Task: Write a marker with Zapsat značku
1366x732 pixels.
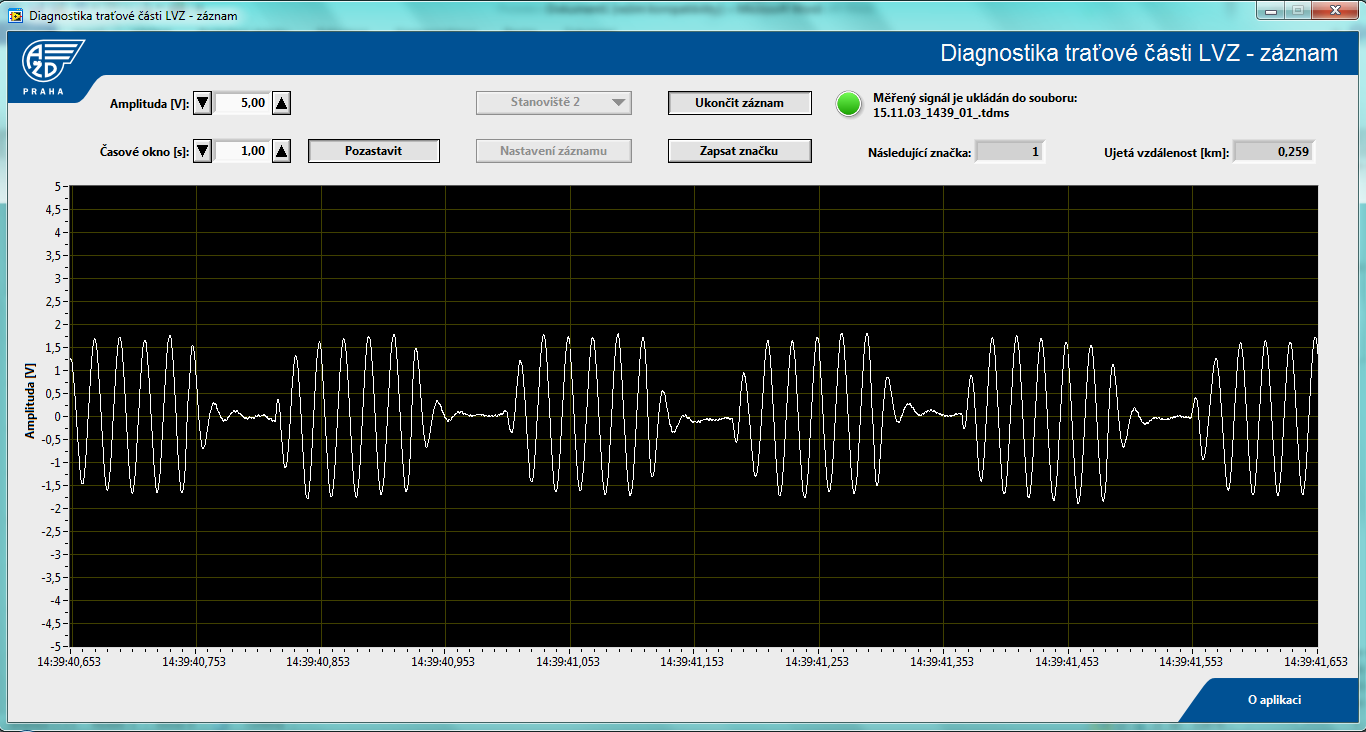Action: coord(740,151)
